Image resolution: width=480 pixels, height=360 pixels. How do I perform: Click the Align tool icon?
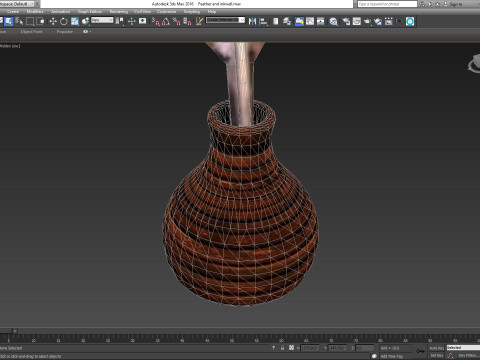[x=263, y=21]
